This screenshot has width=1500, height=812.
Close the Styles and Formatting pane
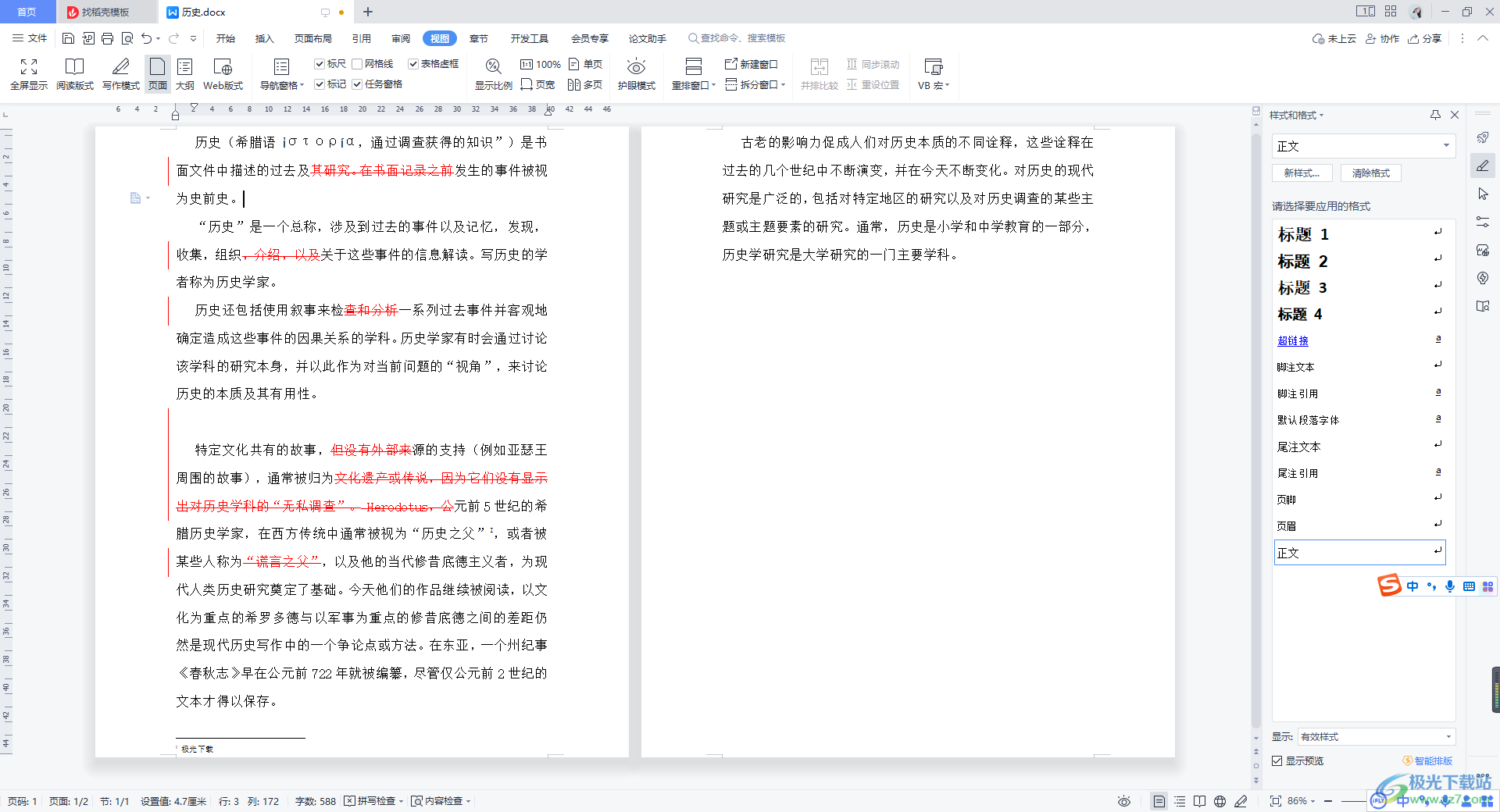pyautogui.click(x=1455, y=115)
